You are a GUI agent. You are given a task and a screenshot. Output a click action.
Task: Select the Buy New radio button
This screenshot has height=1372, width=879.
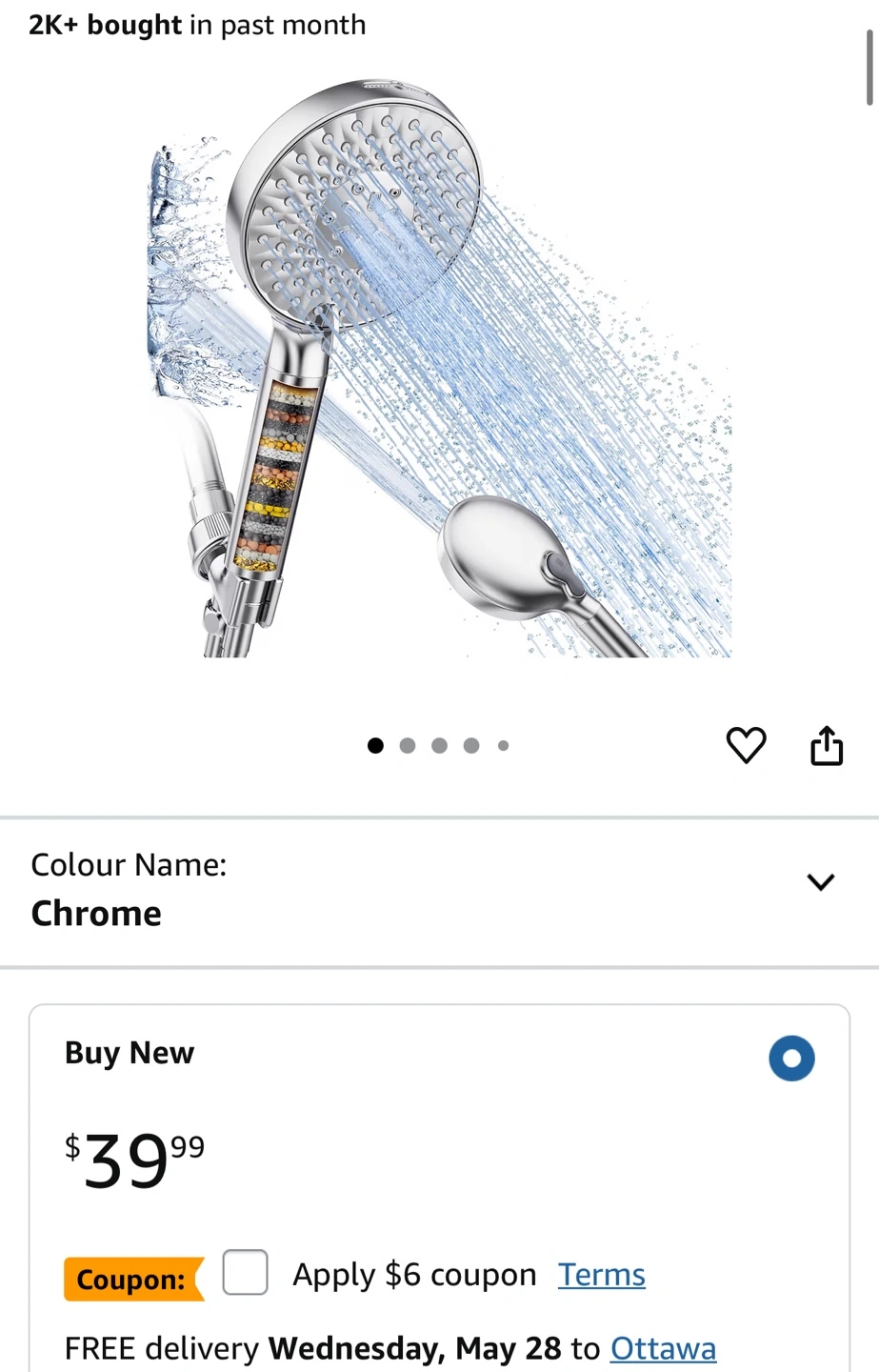(x=791, y=1058)
